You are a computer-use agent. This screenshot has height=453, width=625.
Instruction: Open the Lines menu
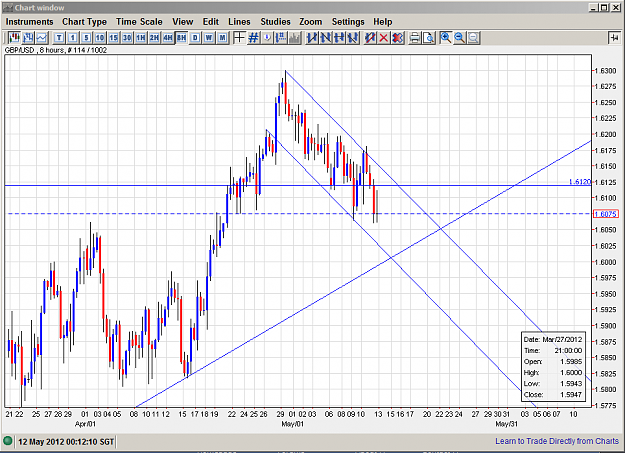click(x=239, y=22)
